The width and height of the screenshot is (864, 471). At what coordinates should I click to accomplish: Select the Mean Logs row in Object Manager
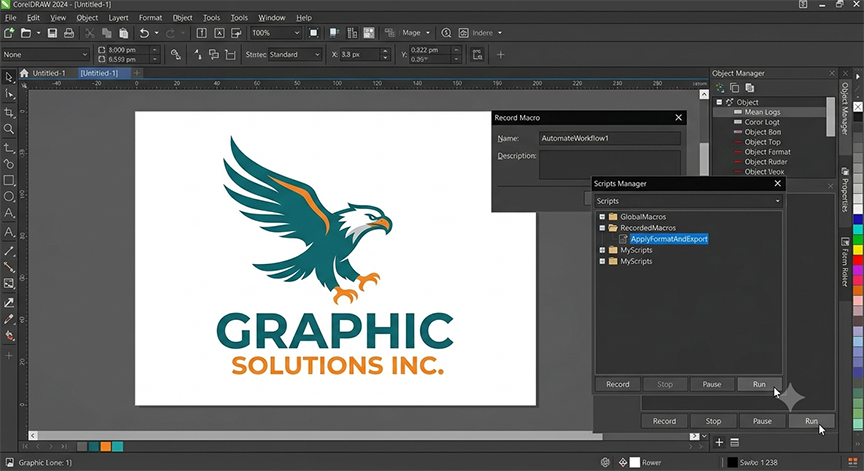point(770,112)
